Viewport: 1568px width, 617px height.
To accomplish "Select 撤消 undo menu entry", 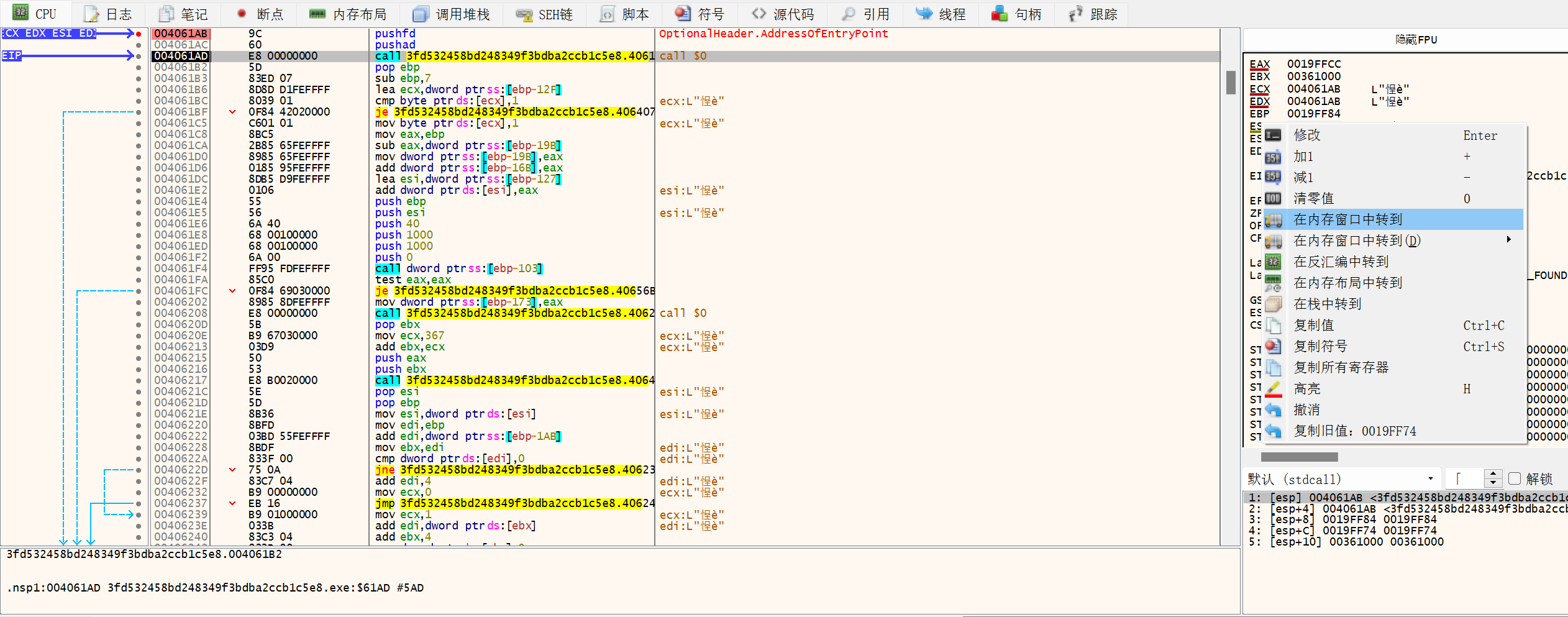I will (x=1394, y=409).
